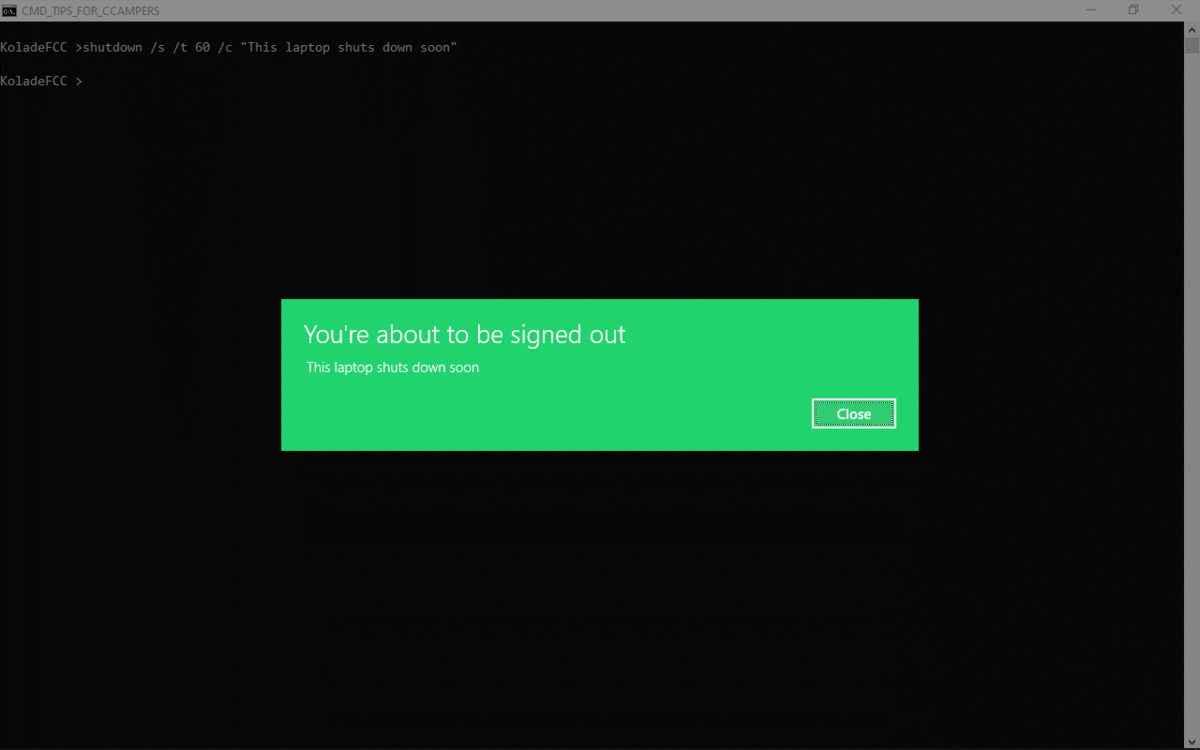
Task: Minimize the command prompt window
Action: tap(1089, 10)
